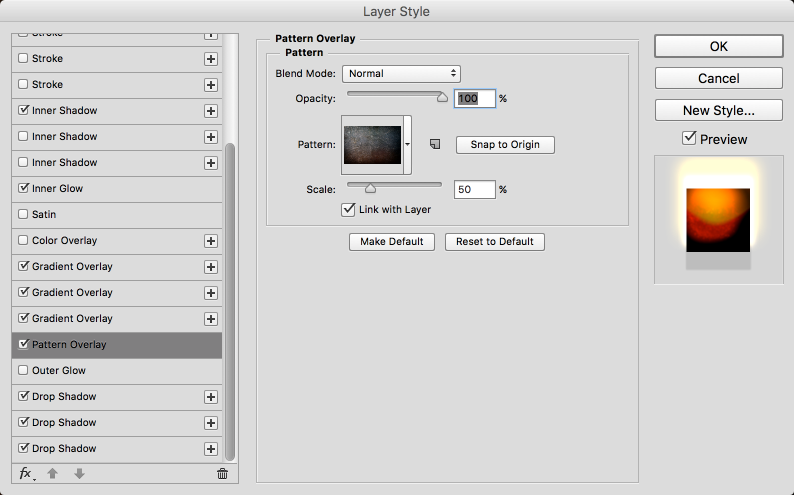
Task: Click the move effect down arrow
Action: (79, 473)
